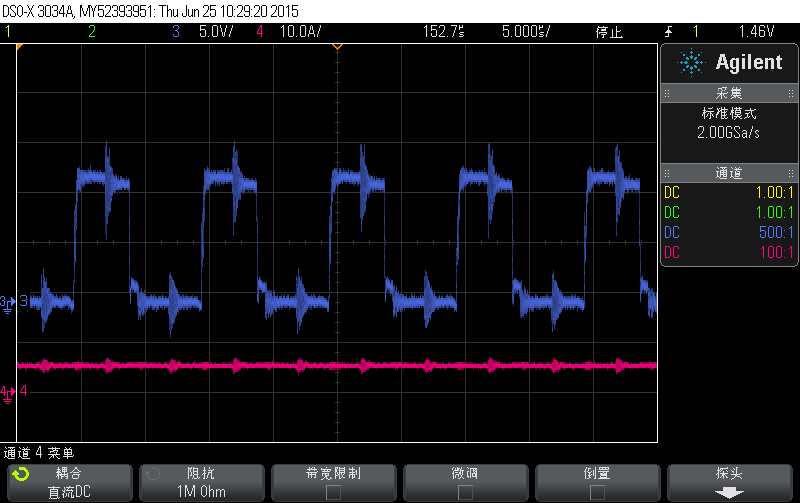Viewport: 800px width, 503px height.
Task: Click channel 1 DC 1.00:1 row
Action: pyautogui.click(x=729, y=193)
